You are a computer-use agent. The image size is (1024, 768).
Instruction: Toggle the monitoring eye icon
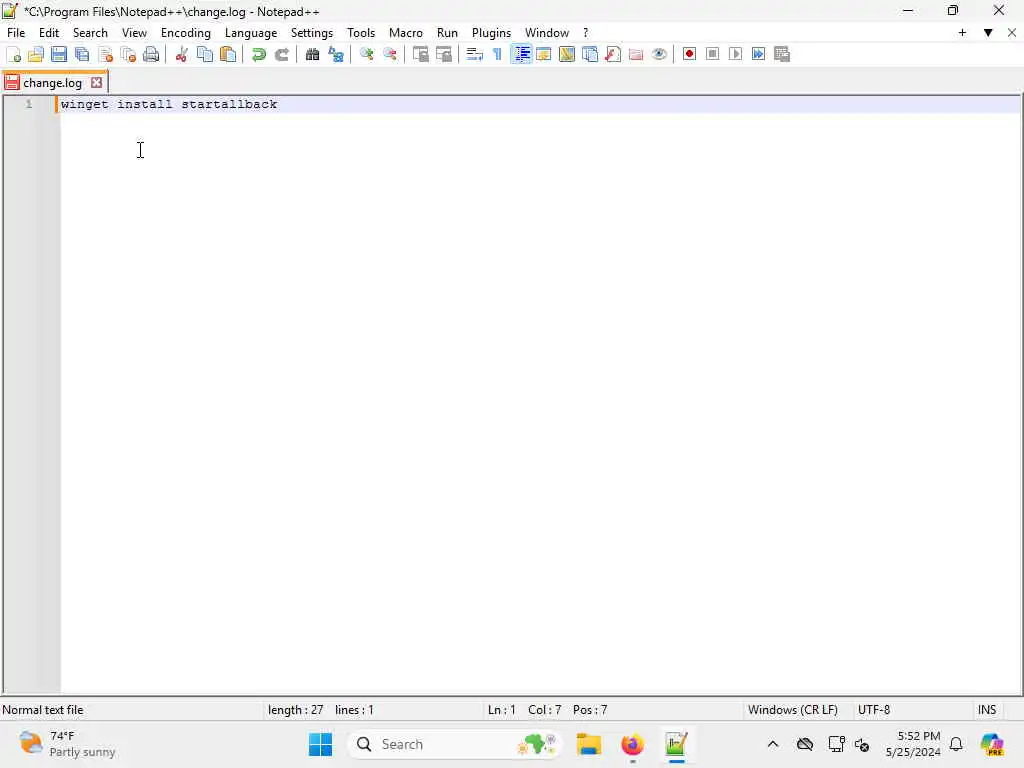pos(659,54)
